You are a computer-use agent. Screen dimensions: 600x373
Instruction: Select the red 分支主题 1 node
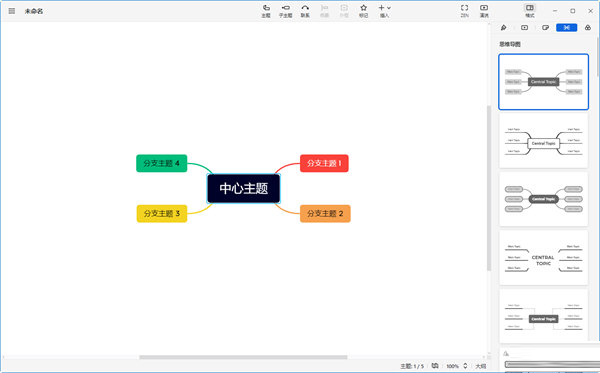tap(324, 163)
